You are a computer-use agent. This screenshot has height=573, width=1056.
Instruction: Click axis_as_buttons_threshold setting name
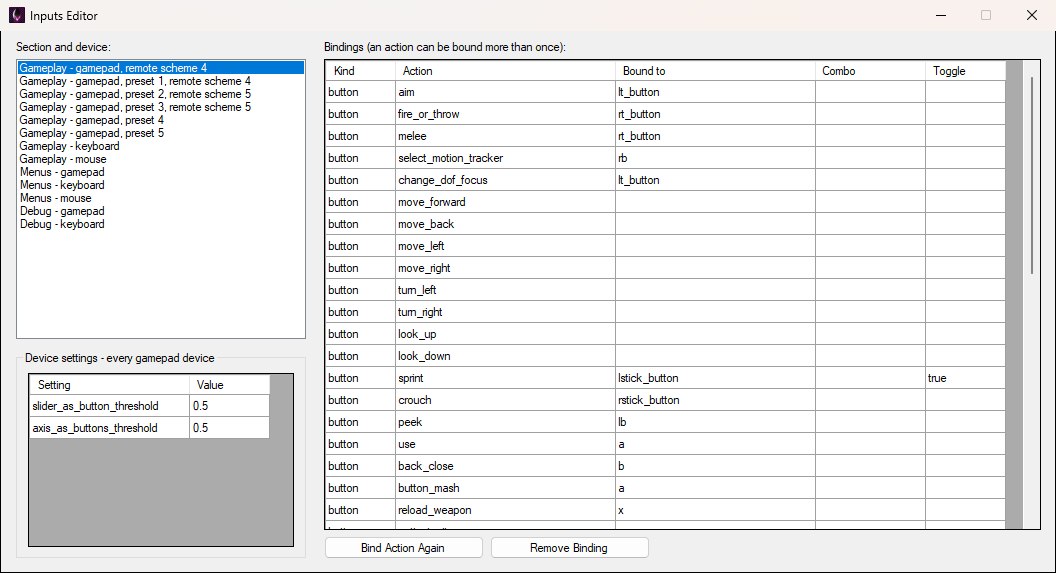[x=109, y=428]
